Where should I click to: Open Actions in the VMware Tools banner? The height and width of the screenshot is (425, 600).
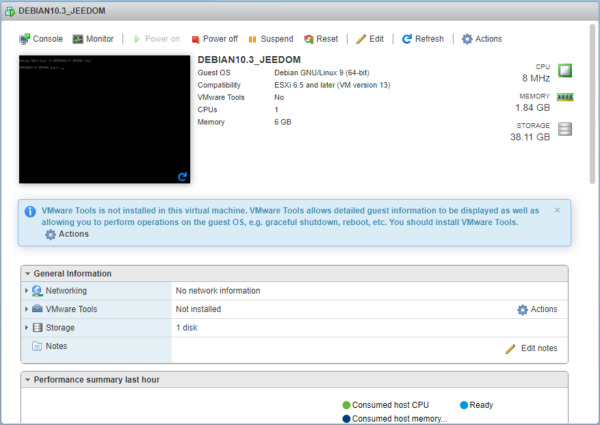coord(67,234)
